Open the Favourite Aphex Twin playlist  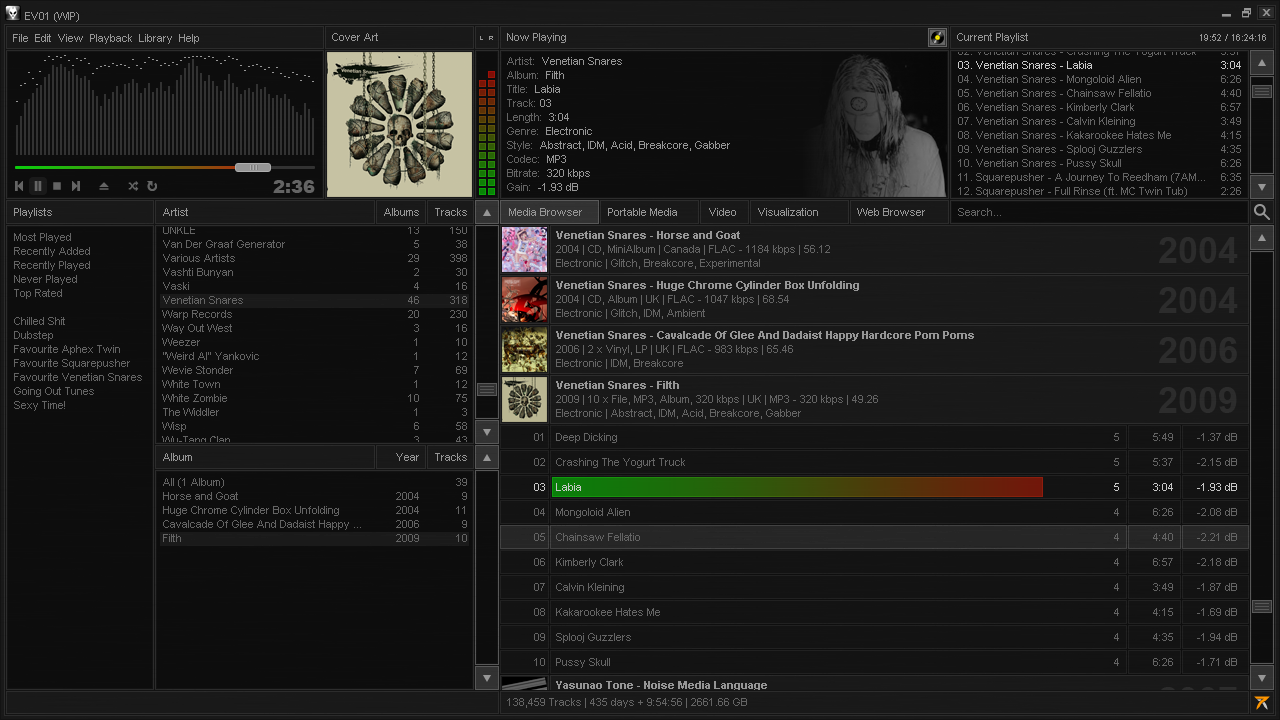click(x=67, y=349)
